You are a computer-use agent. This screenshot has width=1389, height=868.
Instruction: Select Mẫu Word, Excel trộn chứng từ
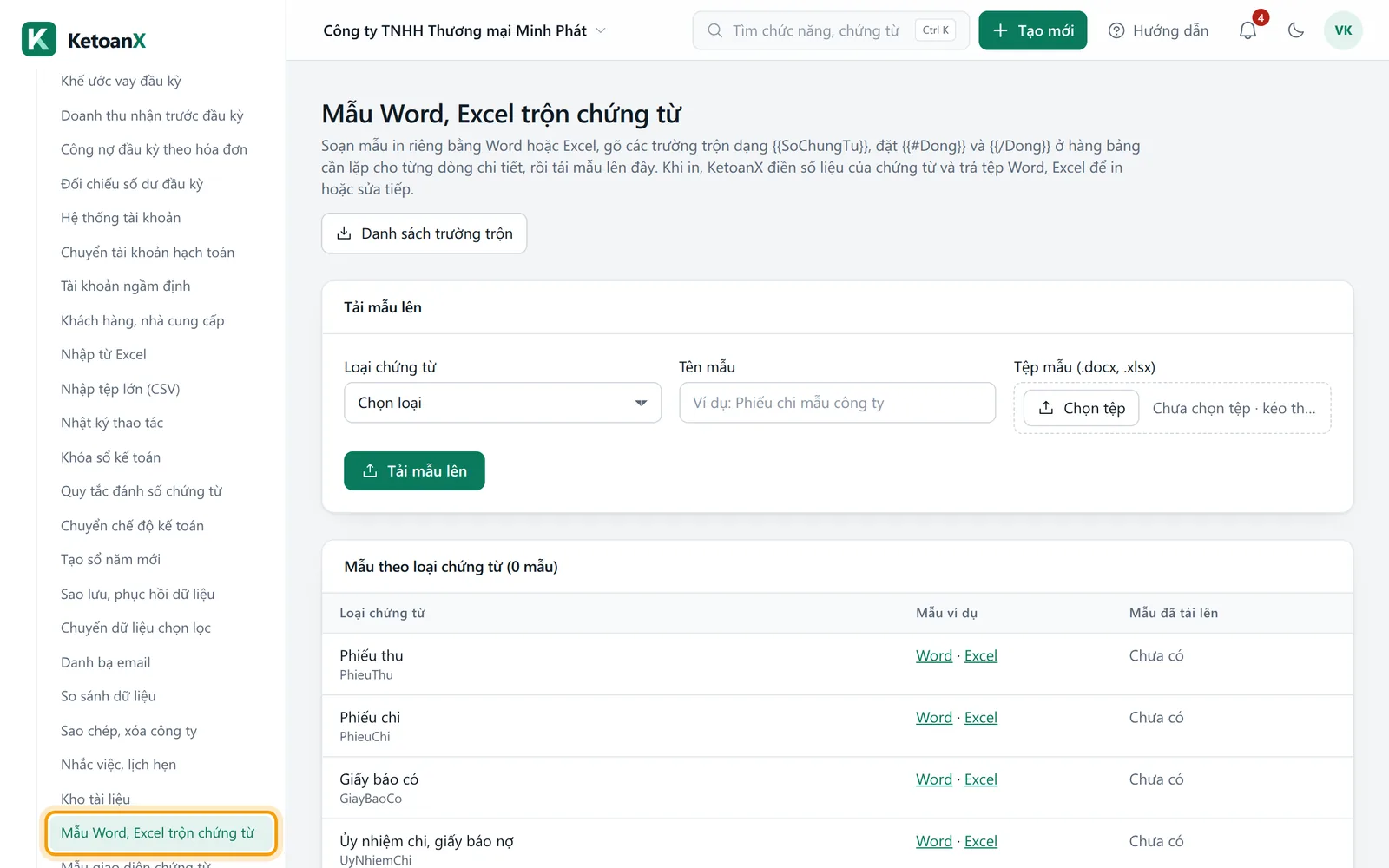pyautogui.click(x=161, y=832)
